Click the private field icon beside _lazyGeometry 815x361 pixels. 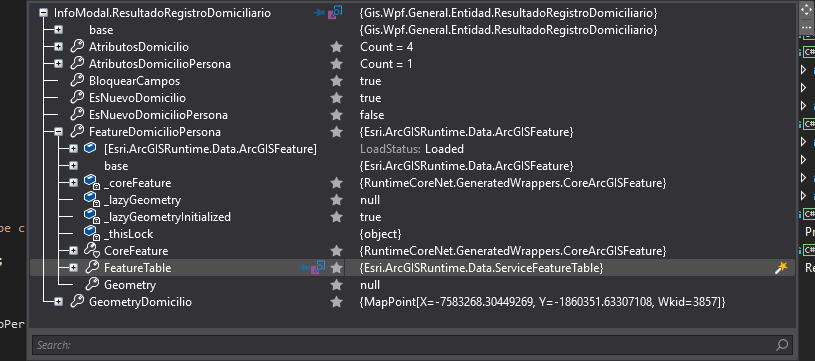pyautogui.click(x=92, y=200)
